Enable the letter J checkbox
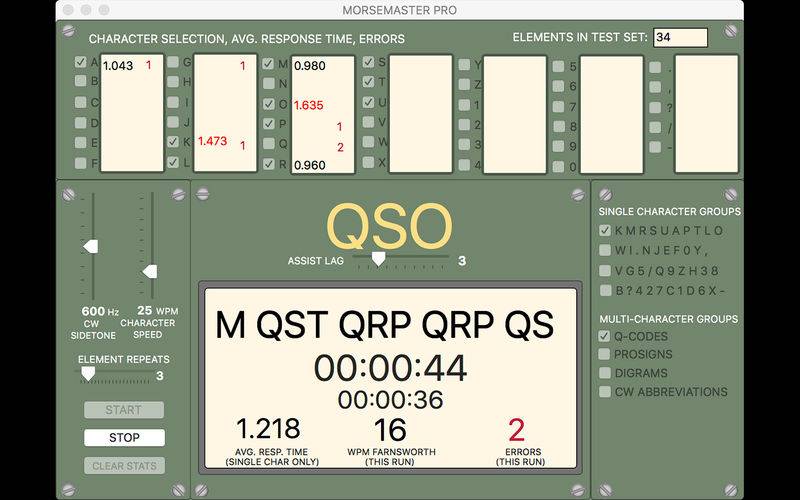This screenshot has width=800, height=500. 173,122
